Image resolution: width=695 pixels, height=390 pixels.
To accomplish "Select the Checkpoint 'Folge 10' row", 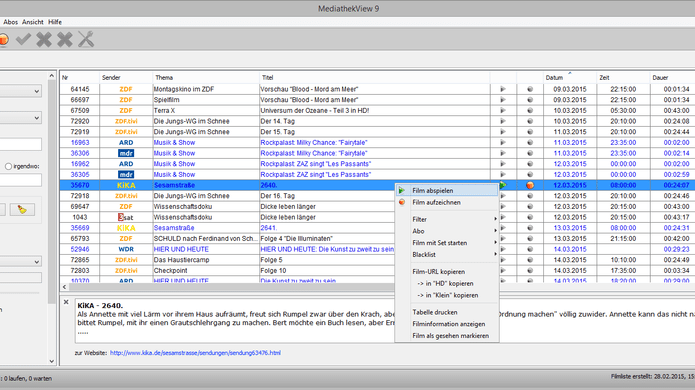I will click(377, 270).
